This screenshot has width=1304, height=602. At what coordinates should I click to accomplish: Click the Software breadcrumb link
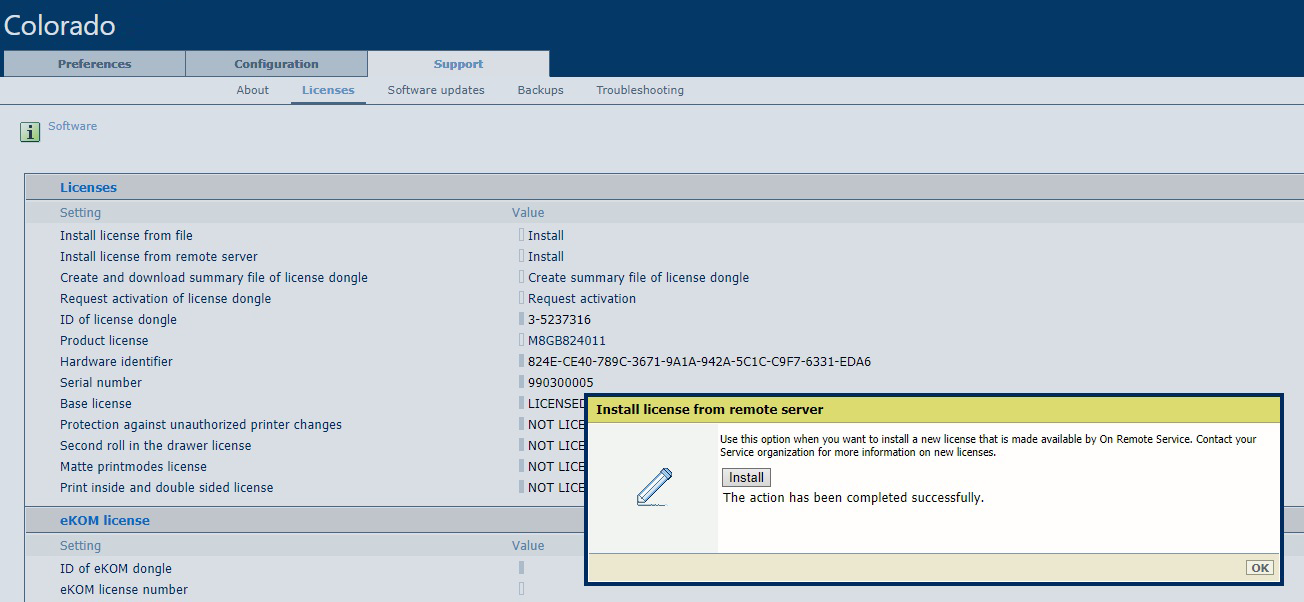click(x=73, y=126)
